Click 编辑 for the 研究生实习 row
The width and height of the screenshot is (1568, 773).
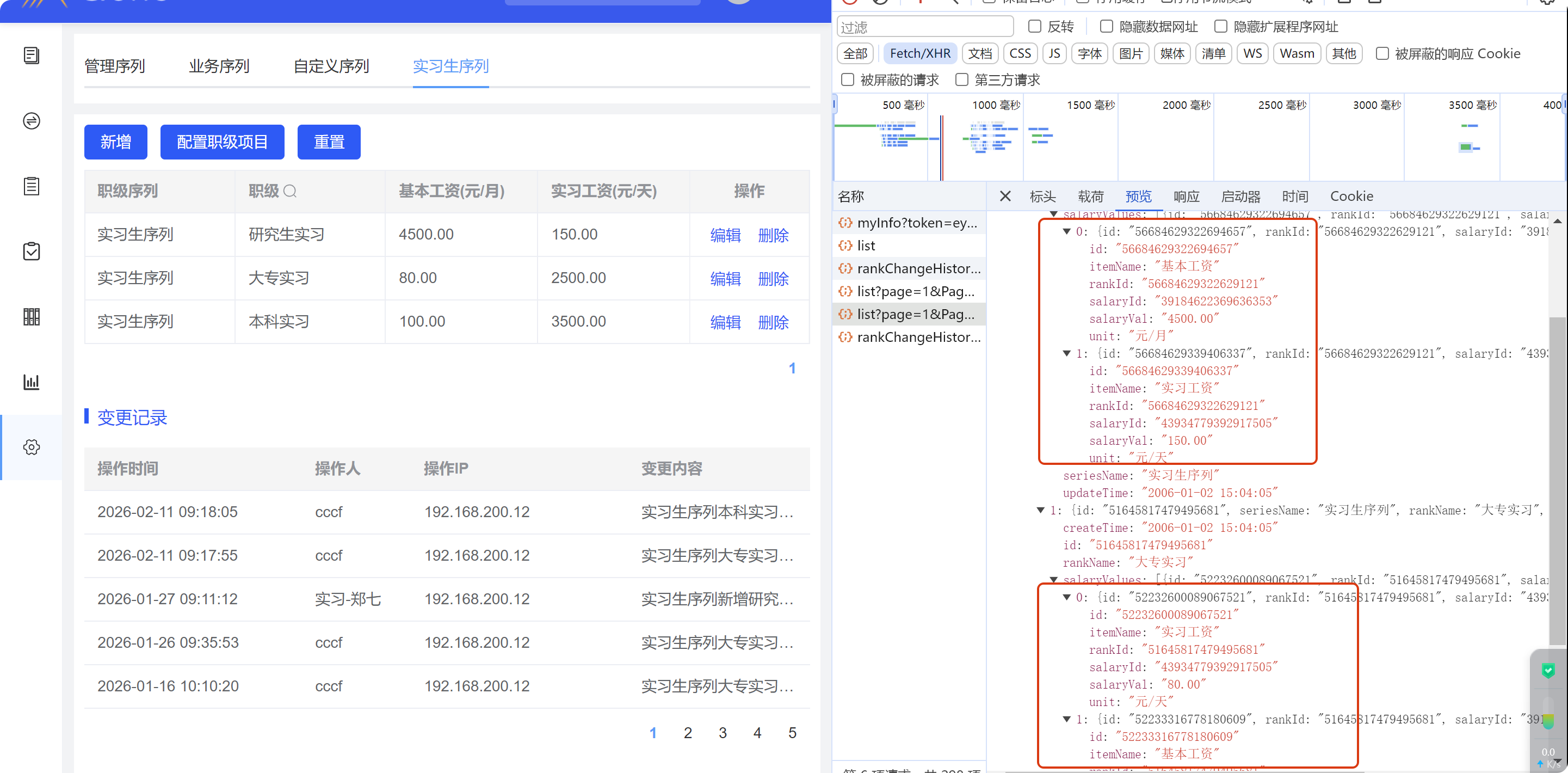tap(725, 235)
